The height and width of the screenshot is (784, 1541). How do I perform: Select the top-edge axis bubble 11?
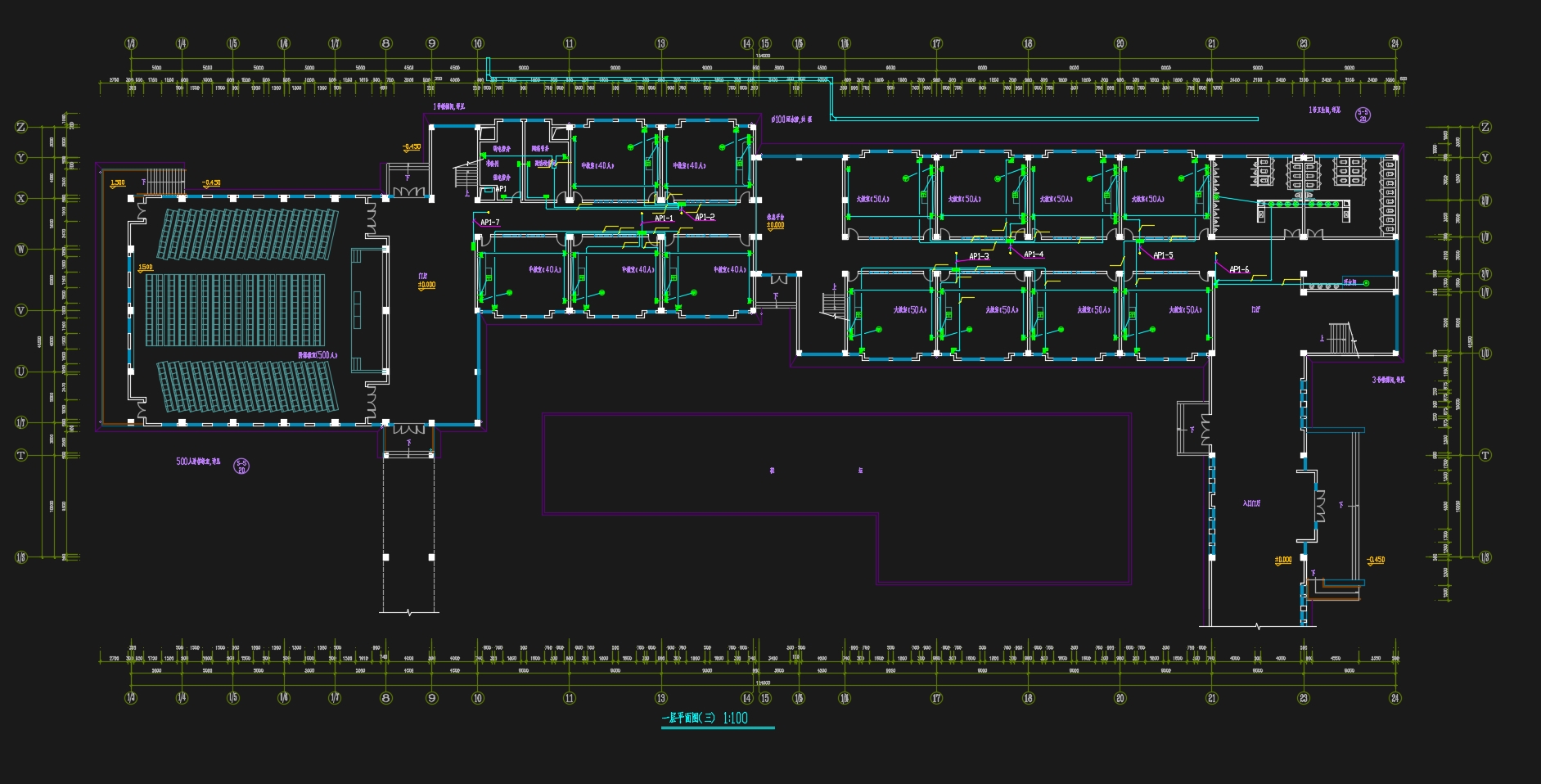tap(570, 43)
